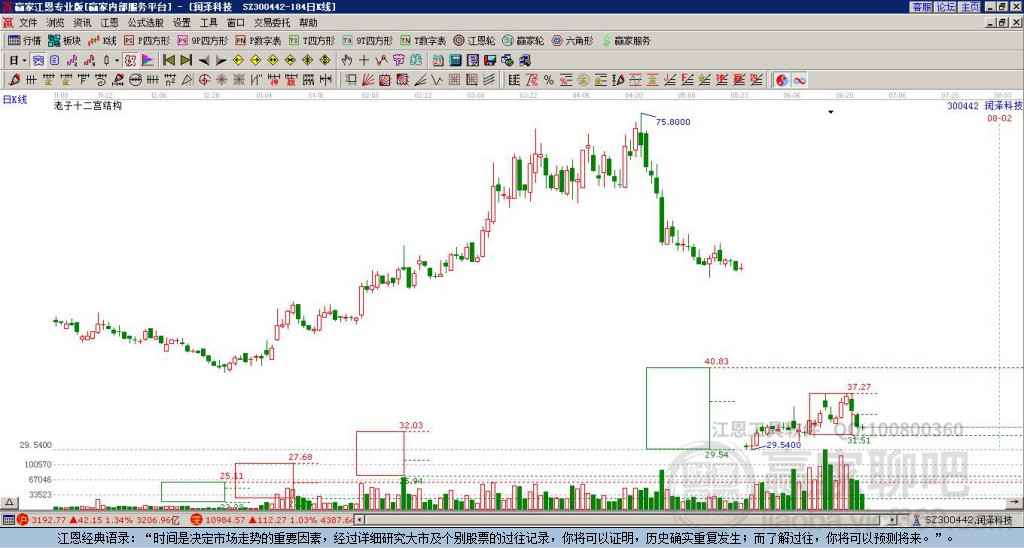This screenshot has width=1024, height=548.
Task: Open the 帮助 menu
Action: [308, 23]
